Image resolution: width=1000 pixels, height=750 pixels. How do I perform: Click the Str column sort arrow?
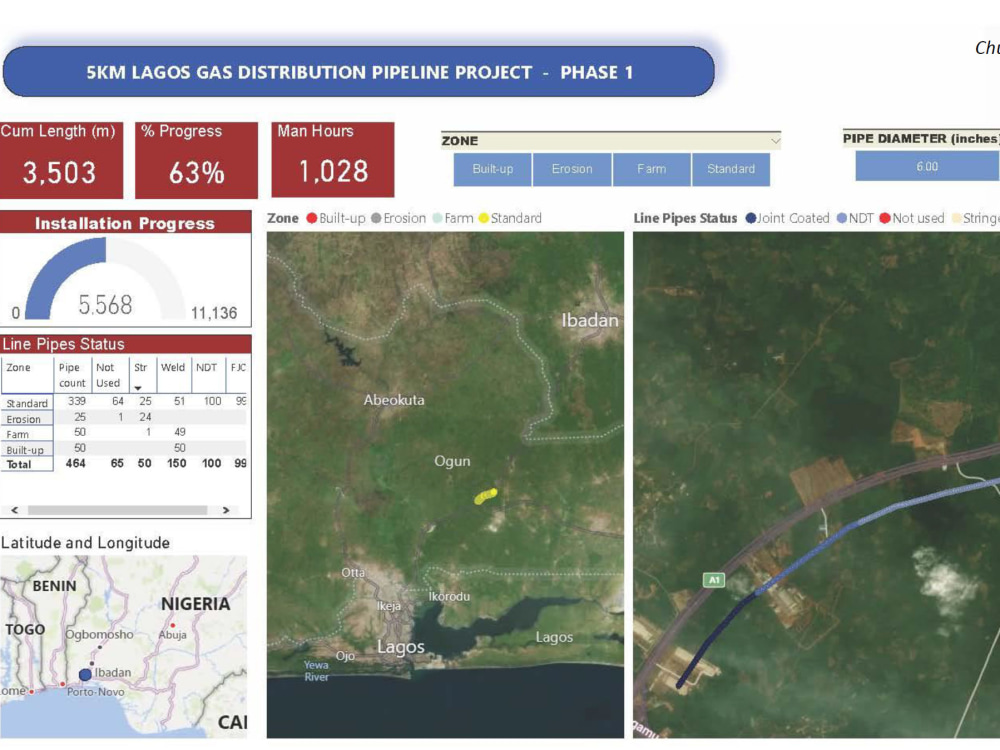138,388
